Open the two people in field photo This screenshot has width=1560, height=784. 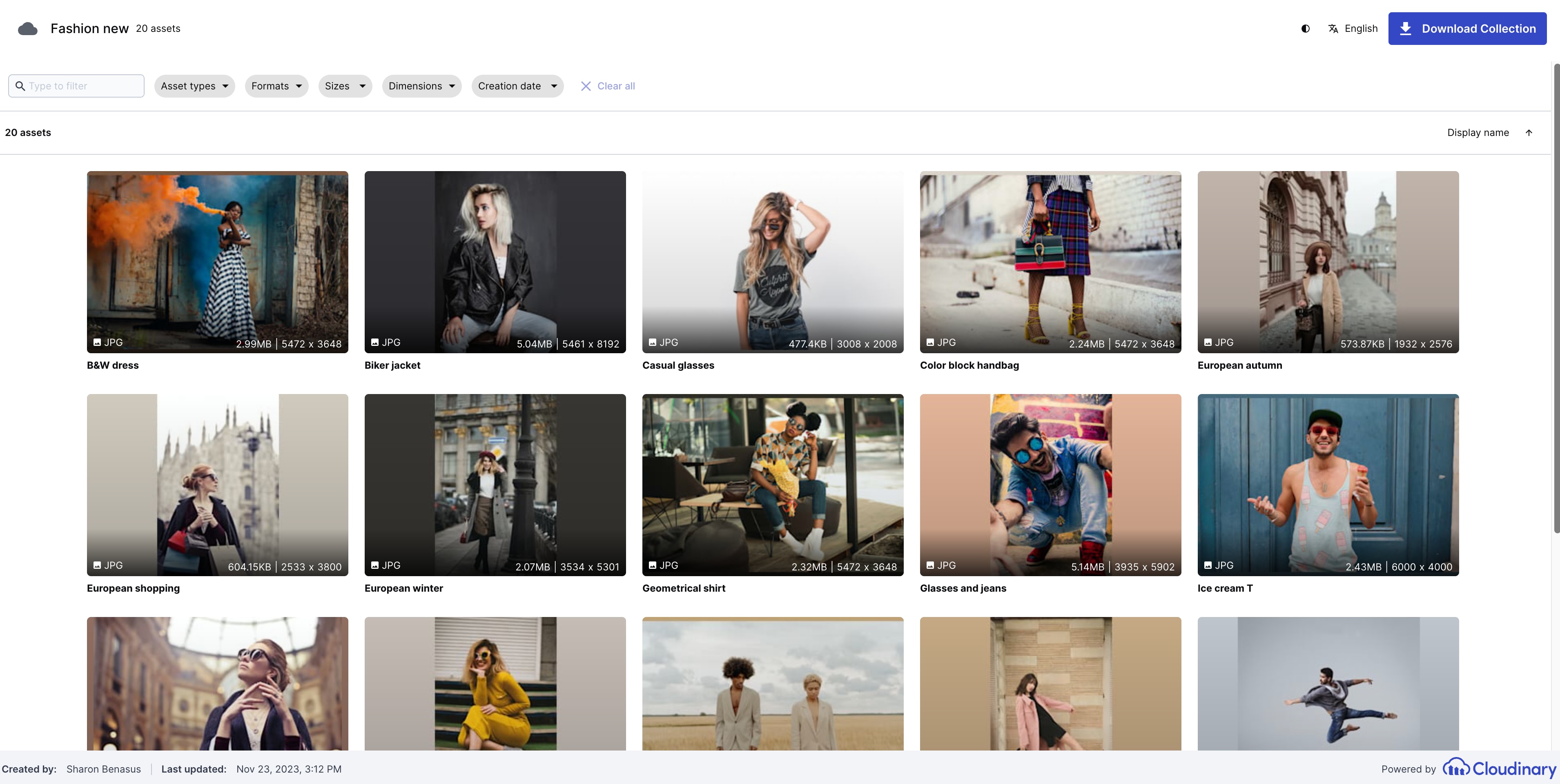pos(773,684)
